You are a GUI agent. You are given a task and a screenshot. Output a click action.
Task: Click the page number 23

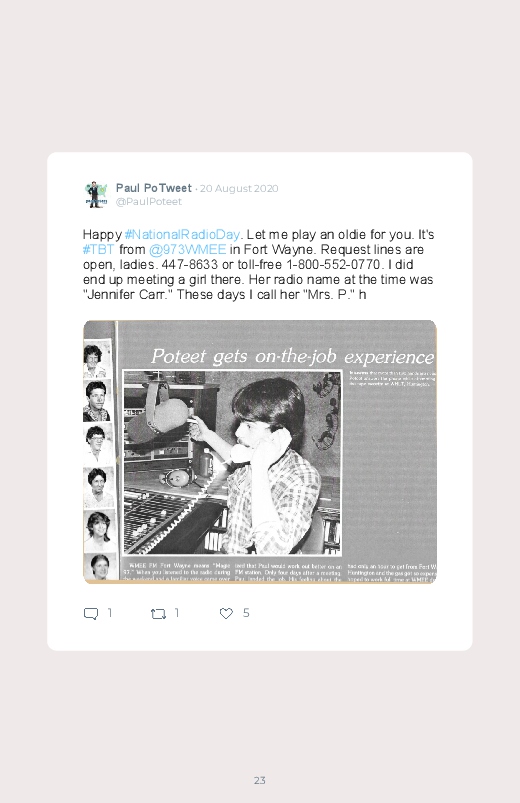click(260, 780)
